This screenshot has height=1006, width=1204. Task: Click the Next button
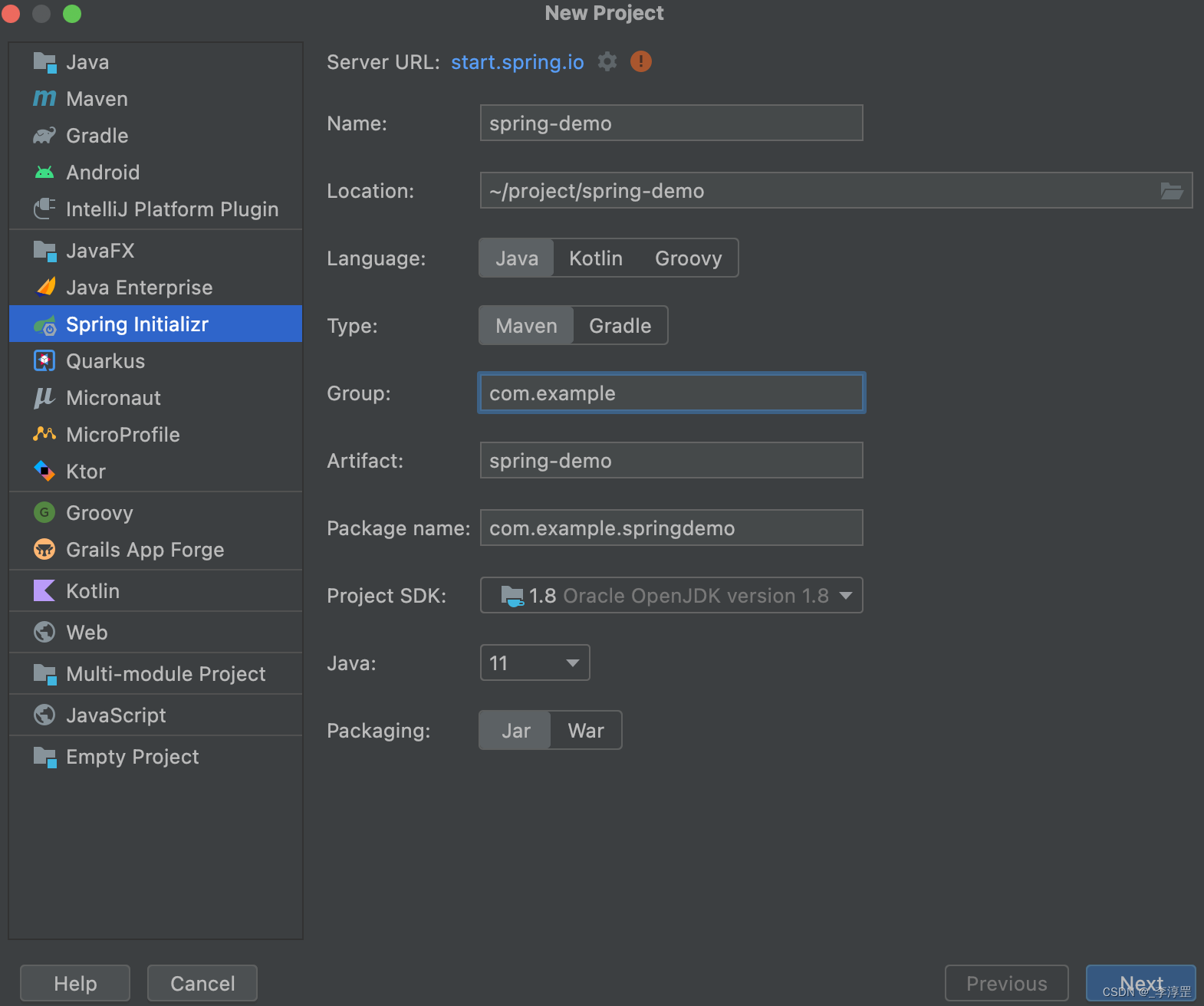[x=1141, y=983]
